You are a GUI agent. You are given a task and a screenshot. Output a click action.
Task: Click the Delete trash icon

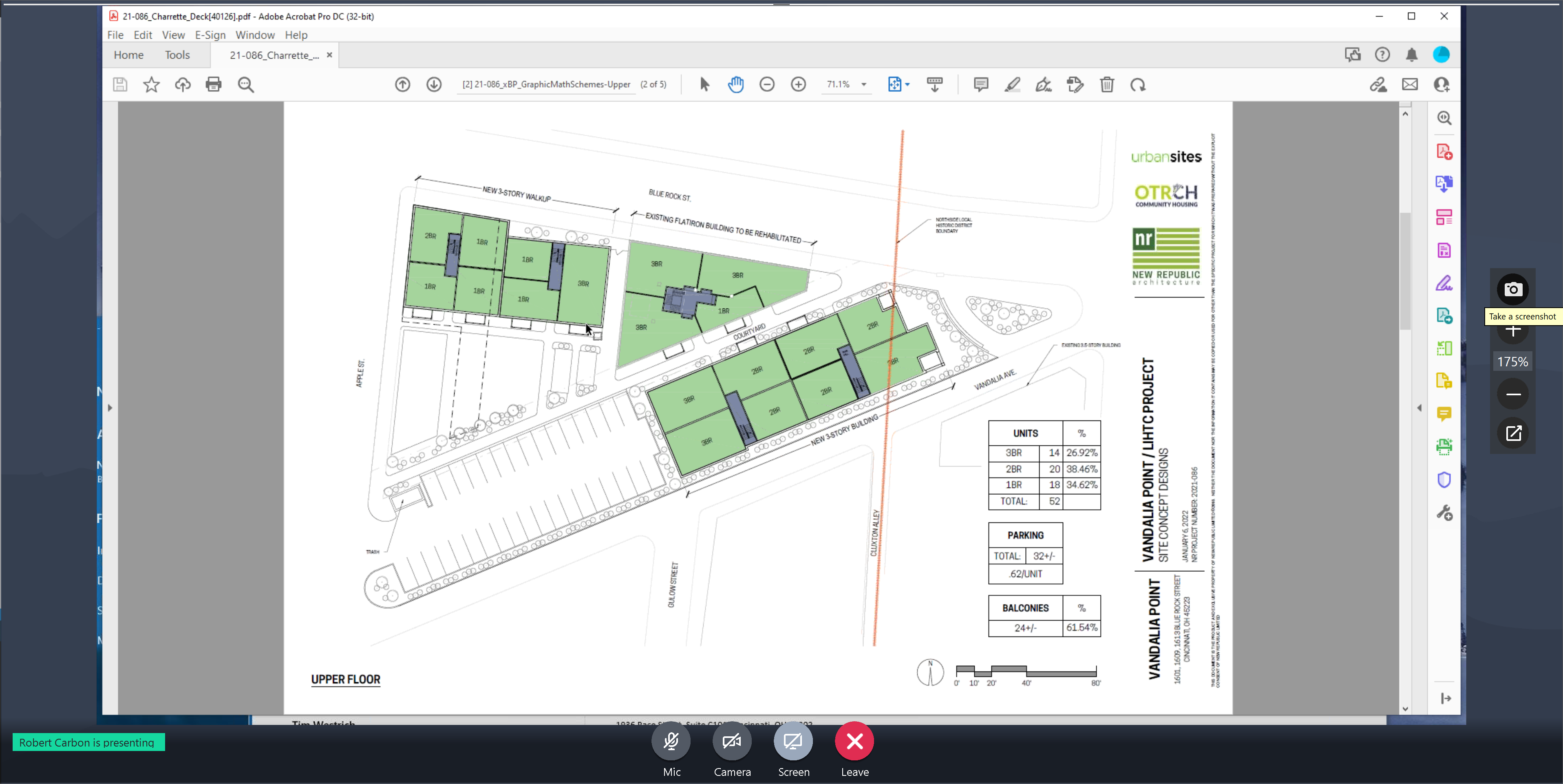(1107, 84)
